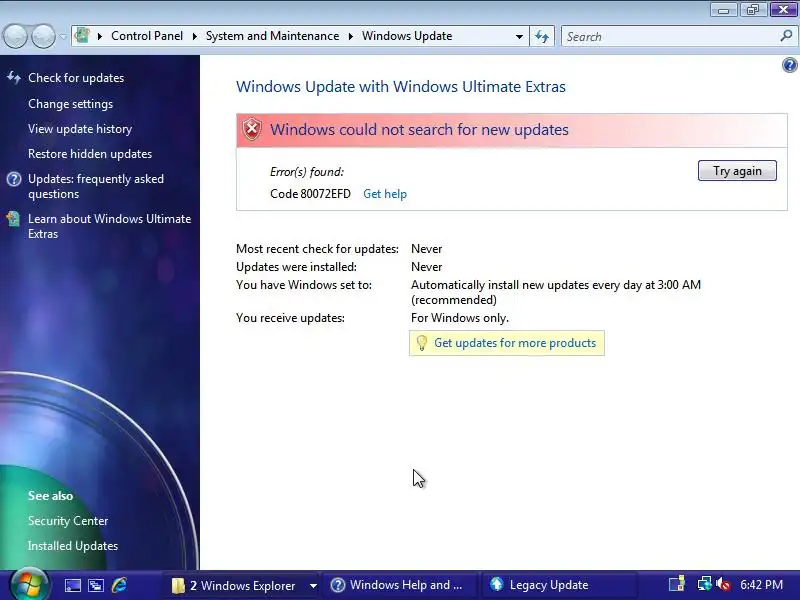Screen dimensions: 800x600
Task: Click the light bulb icon in yellow box
Action: pos(421,343)
